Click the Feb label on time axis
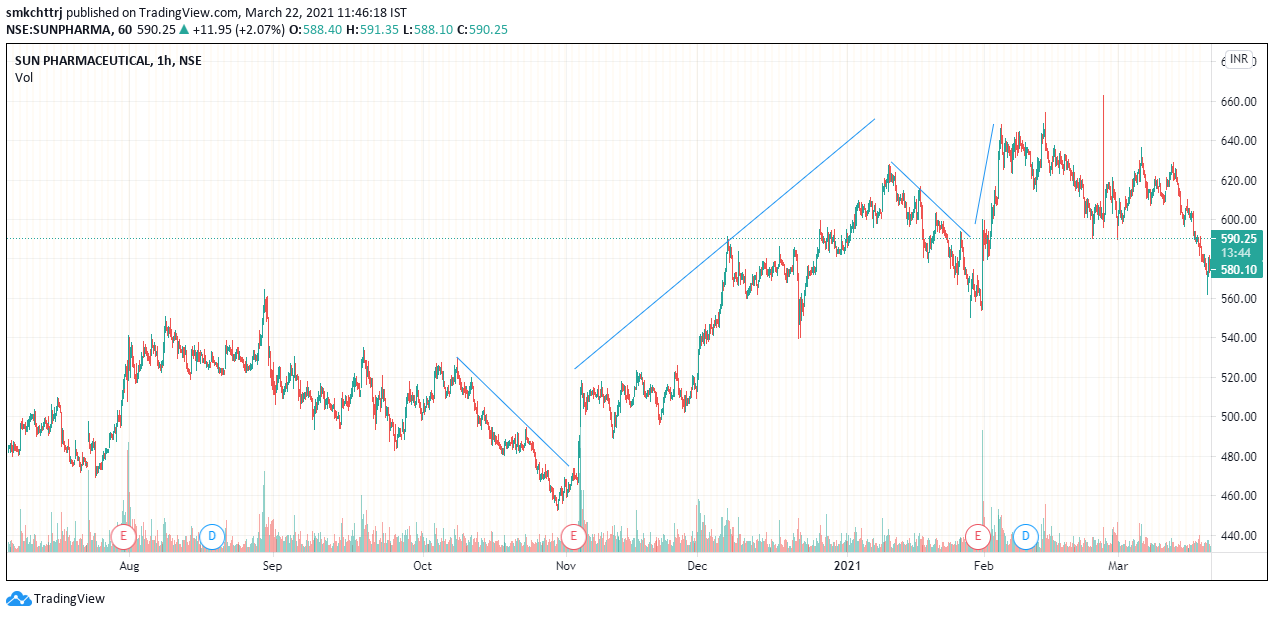Image resolution: width=1274 pixels, height=617 pixels. coord(984,567)
